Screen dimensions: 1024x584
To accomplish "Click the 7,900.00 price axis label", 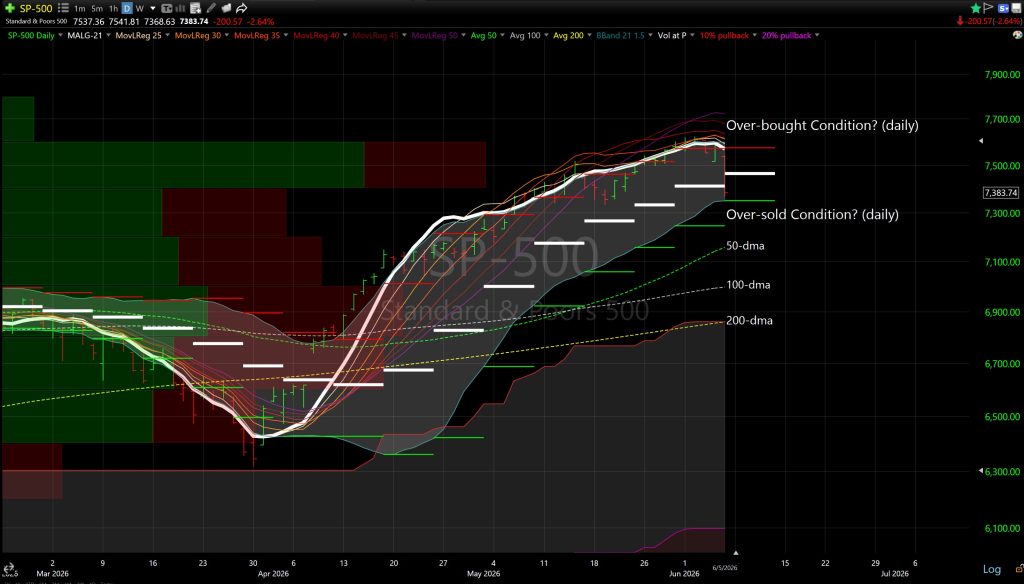I will [x=1002, y=74].
